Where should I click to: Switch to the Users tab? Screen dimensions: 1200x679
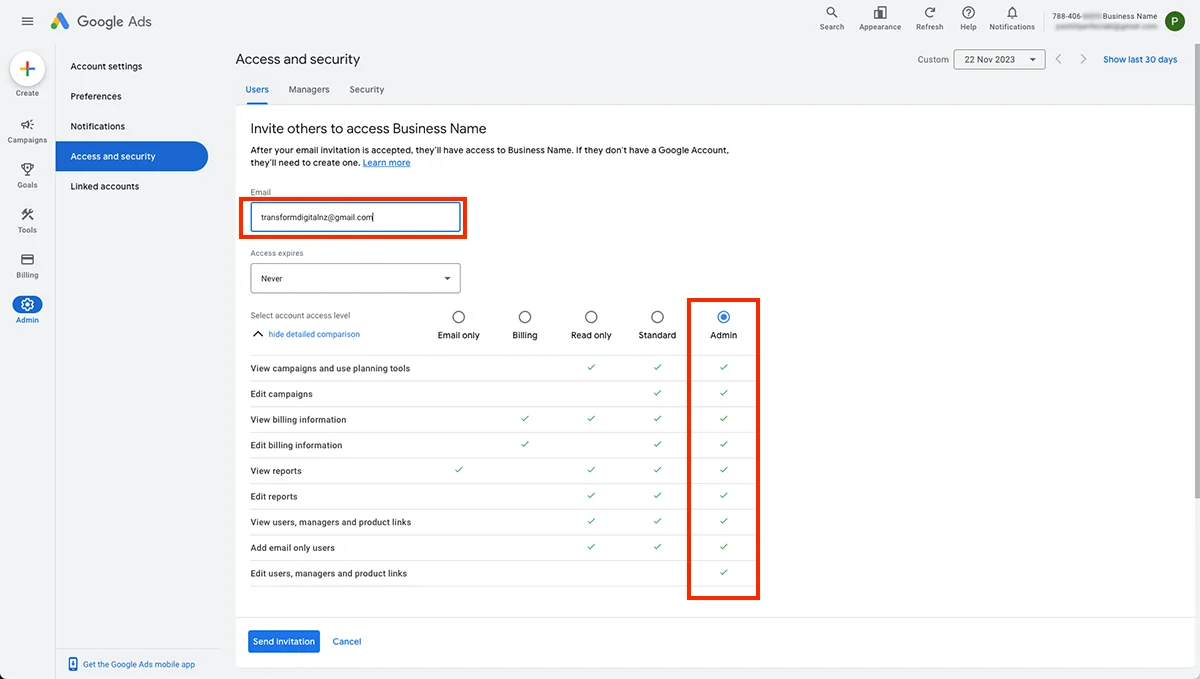click(257, 89)
